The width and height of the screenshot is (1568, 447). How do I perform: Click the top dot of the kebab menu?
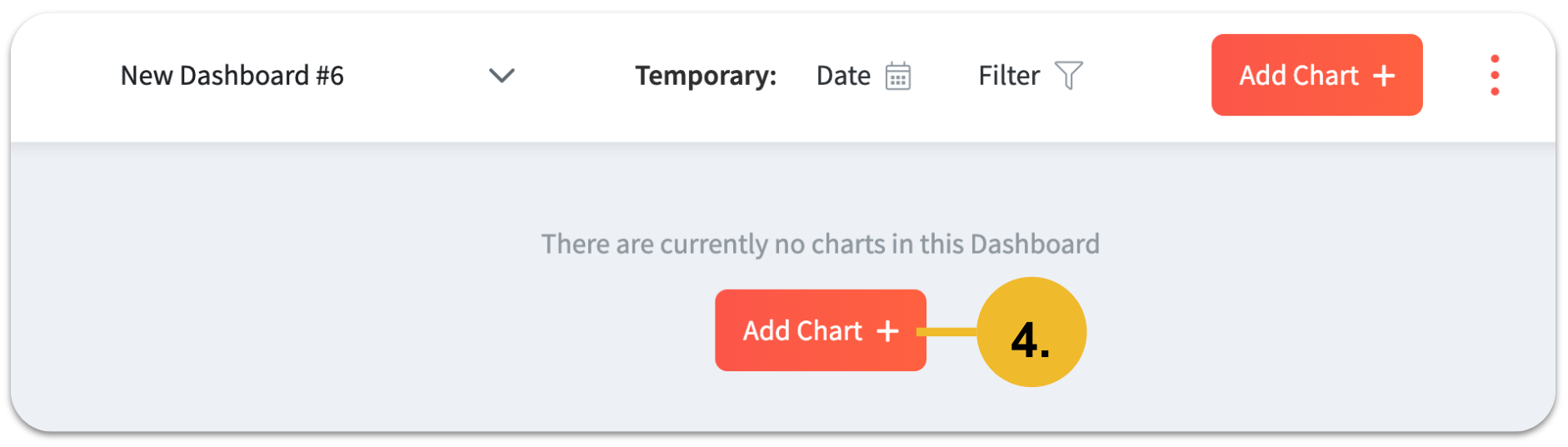[1495, 59]
